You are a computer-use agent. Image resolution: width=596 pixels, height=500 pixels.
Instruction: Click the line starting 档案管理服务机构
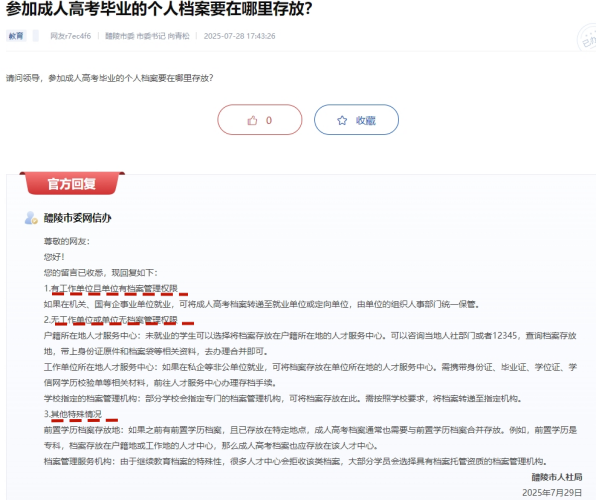pos(296,461)
